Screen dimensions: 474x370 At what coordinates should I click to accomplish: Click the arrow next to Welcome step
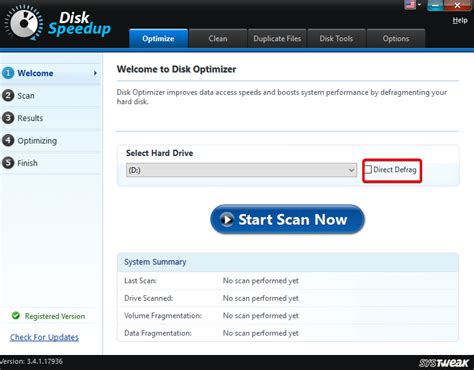coord(95,73)
